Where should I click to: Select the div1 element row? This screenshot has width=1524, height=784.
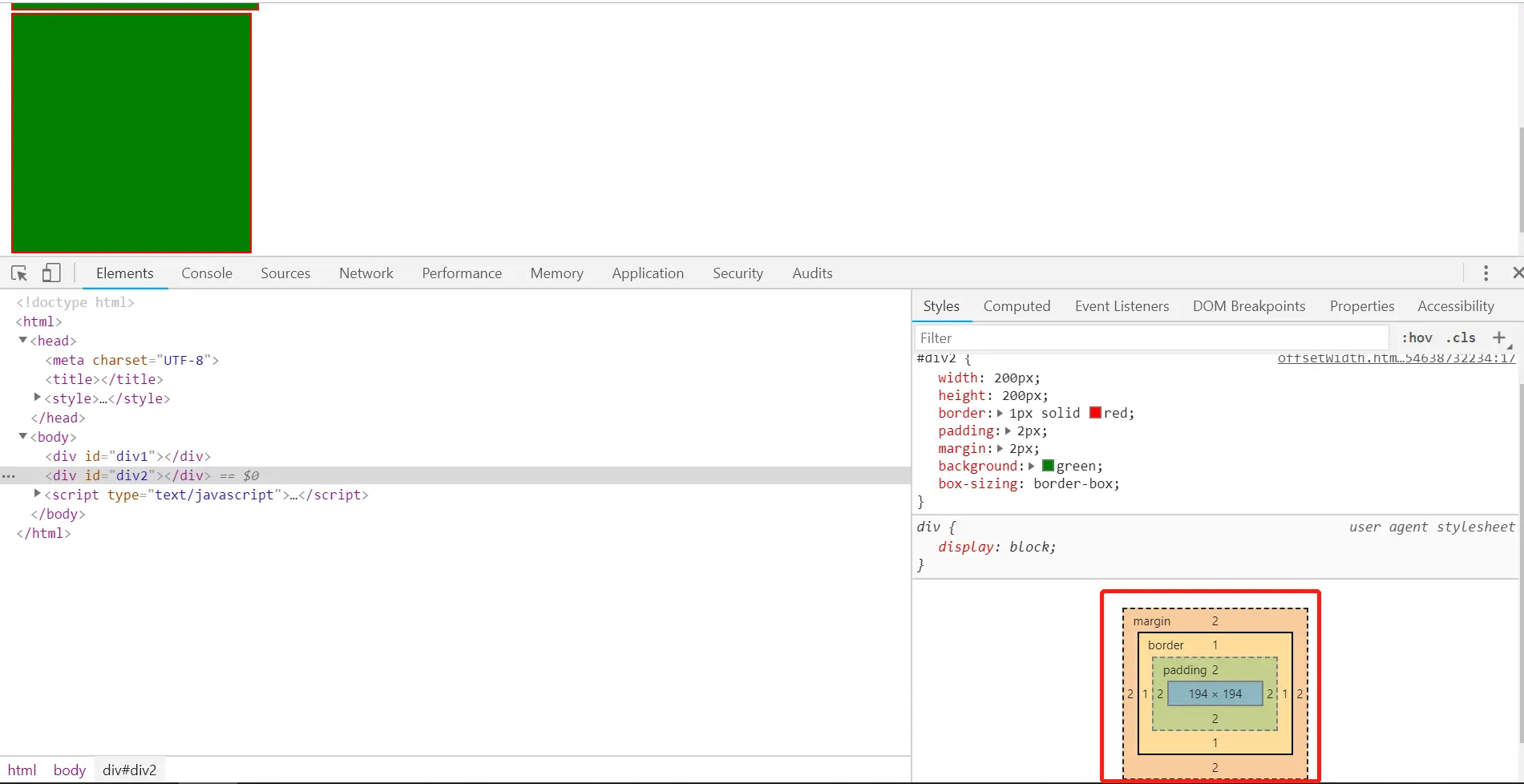455,456
